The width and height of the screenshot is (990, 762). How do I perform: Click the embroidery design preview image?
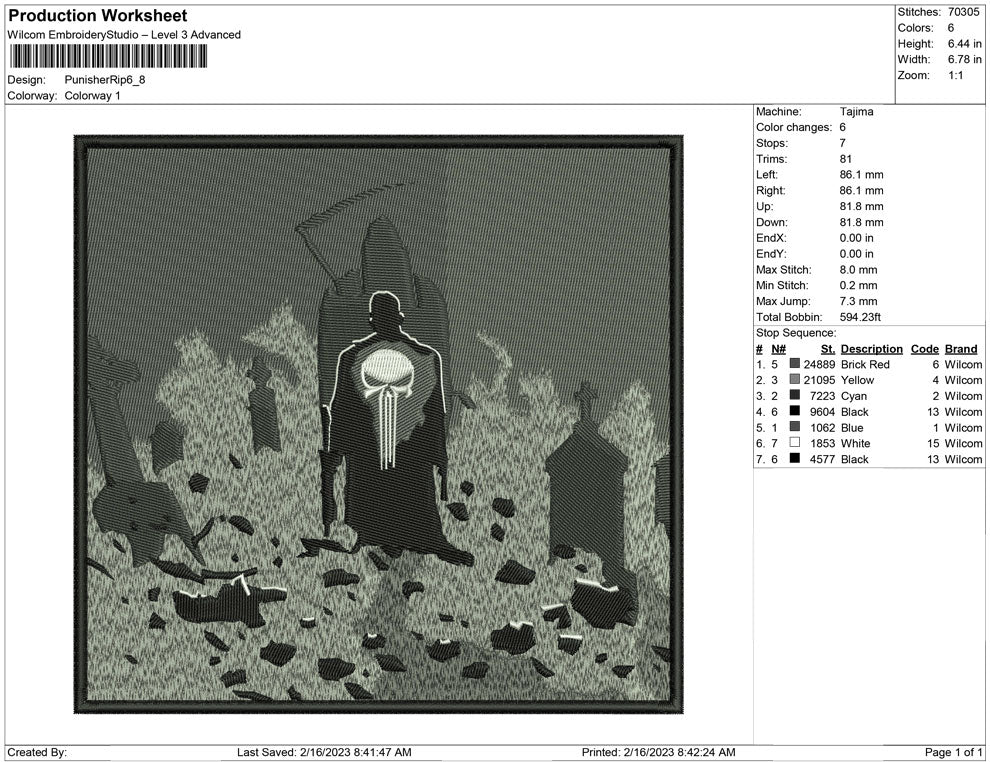(x=379, y=424)
